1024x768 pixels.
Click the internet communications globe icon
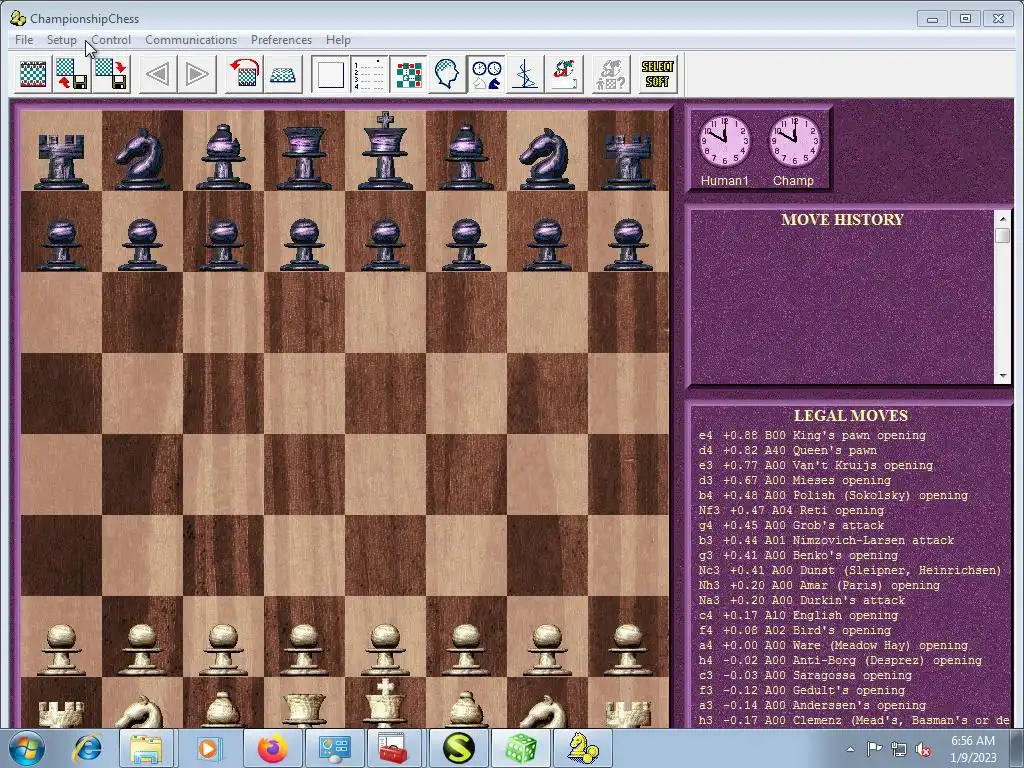[x=565, y=74]
